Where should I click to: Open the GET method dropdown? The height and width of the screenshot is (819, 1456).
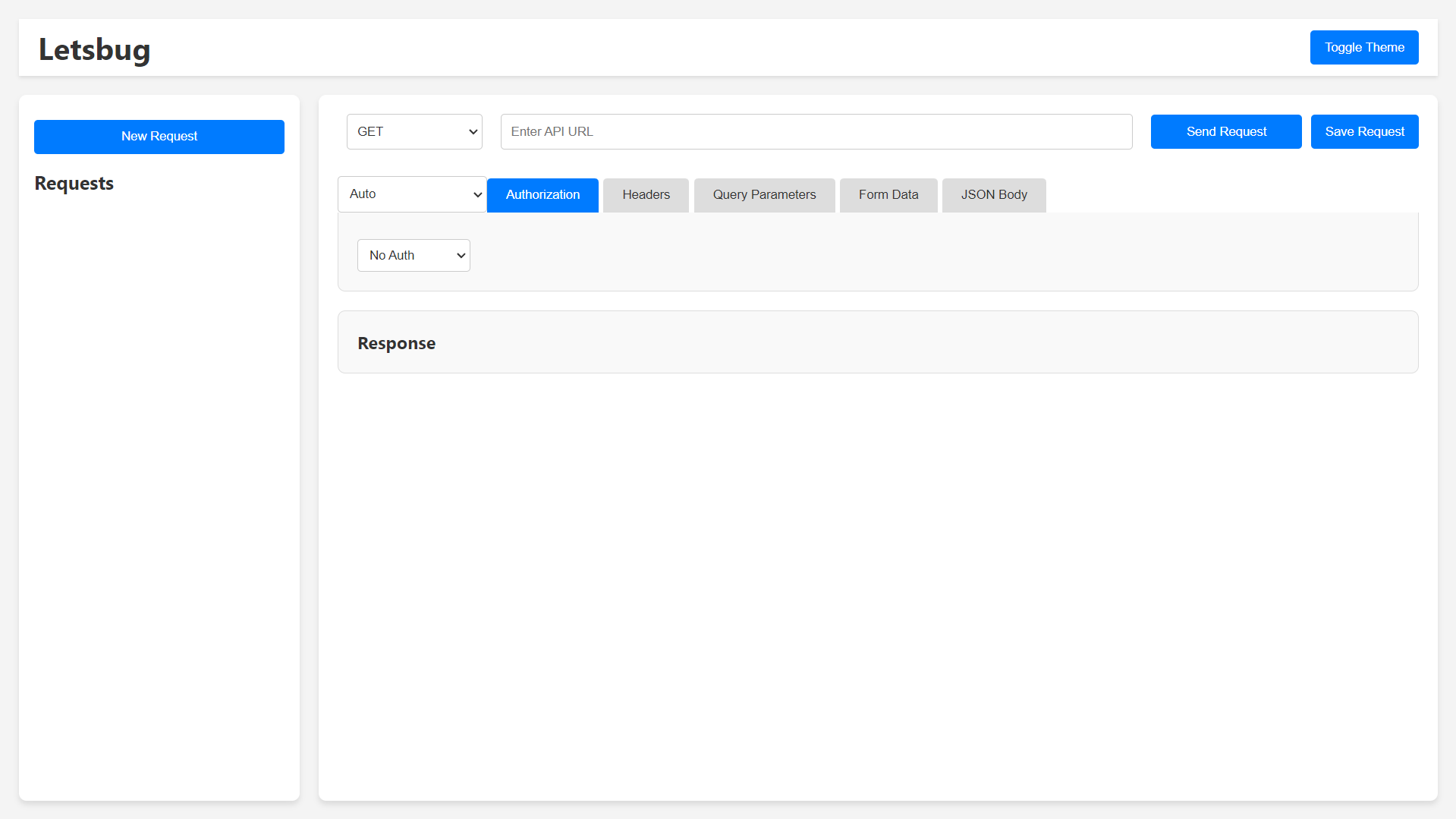click(x=414, y=132)
